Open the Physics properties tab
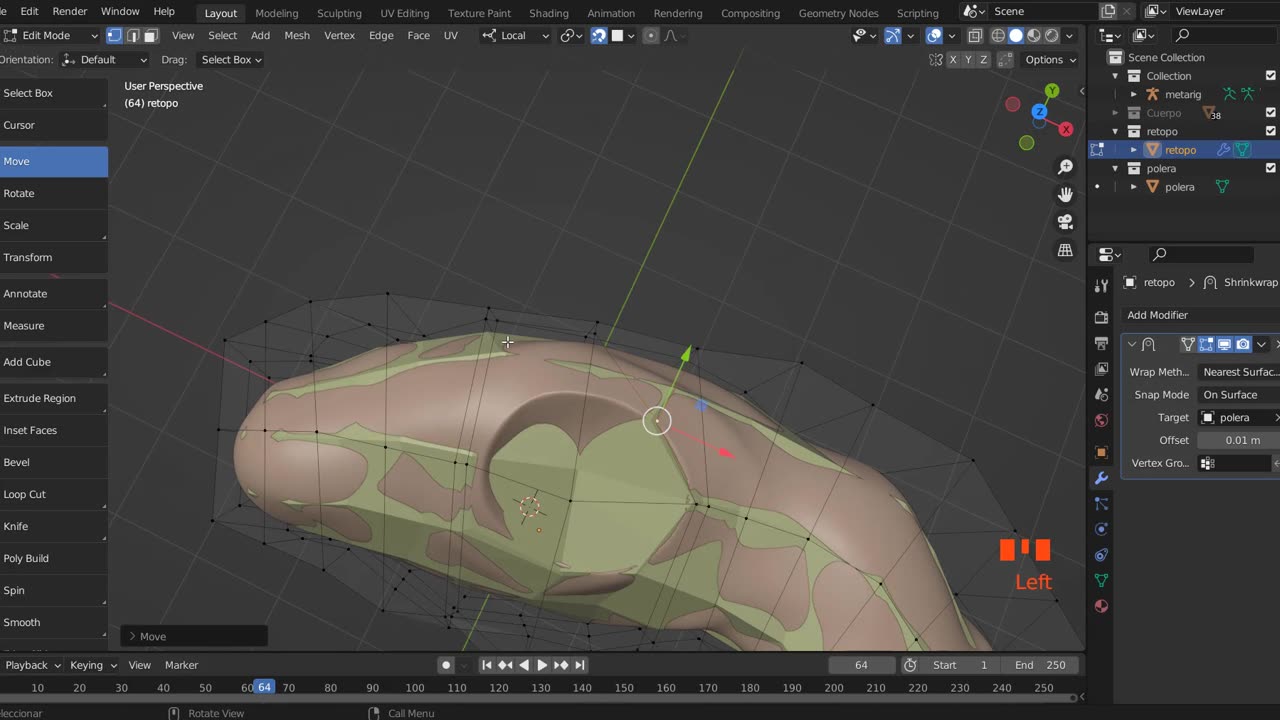This screenshot has width=1280, height=720. tap(1101, 529)
